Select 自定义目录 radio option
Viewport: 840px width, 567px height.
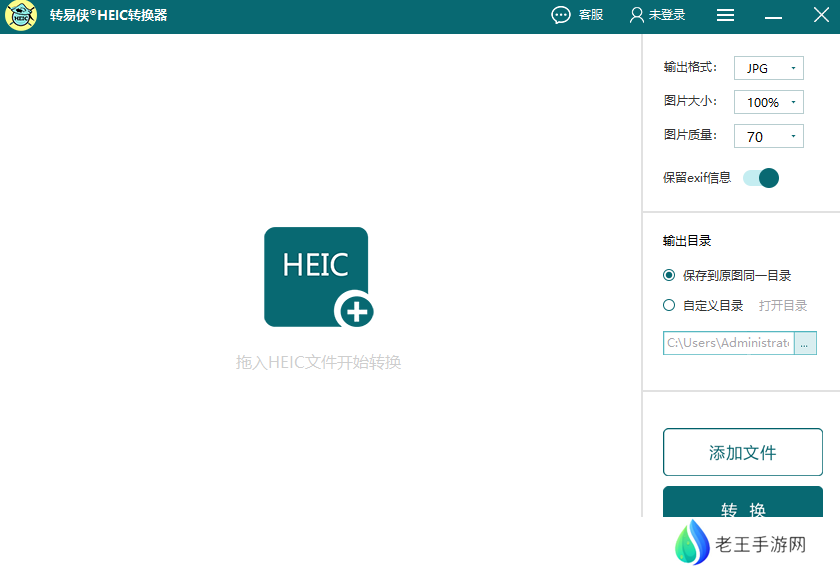coord(669,305)
